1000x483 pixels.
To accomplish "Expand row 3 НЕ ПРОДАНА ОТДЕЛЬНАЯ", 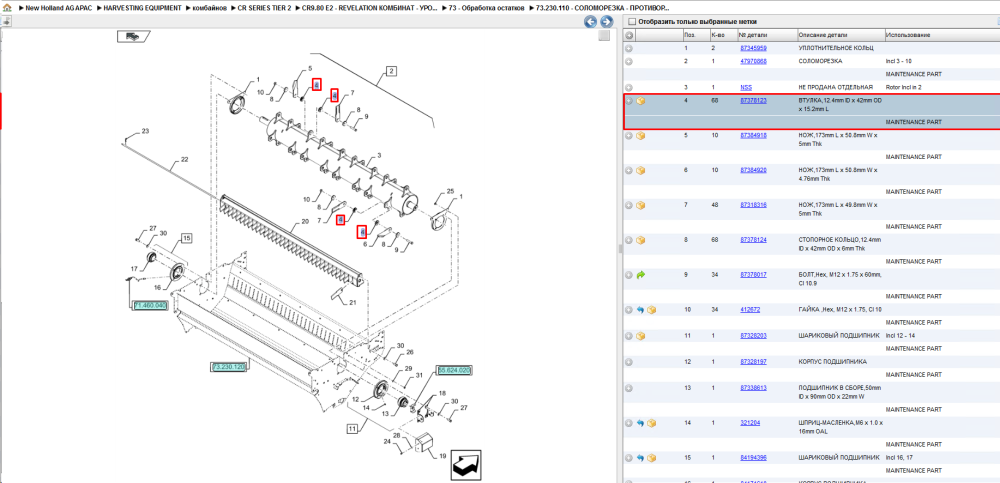I will point(629,87).
